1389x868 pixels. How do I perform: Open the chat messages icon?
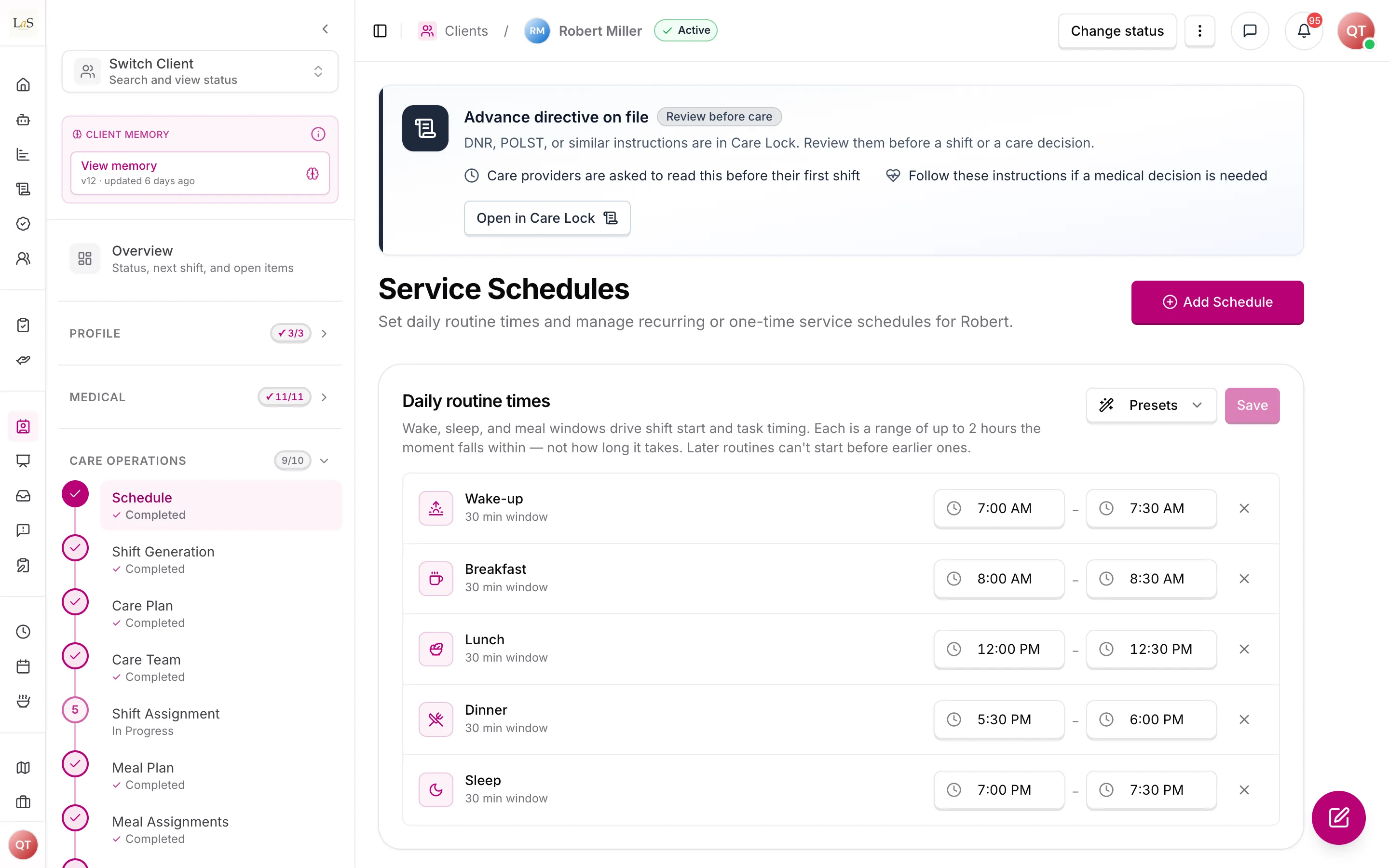coord(1250,31)
